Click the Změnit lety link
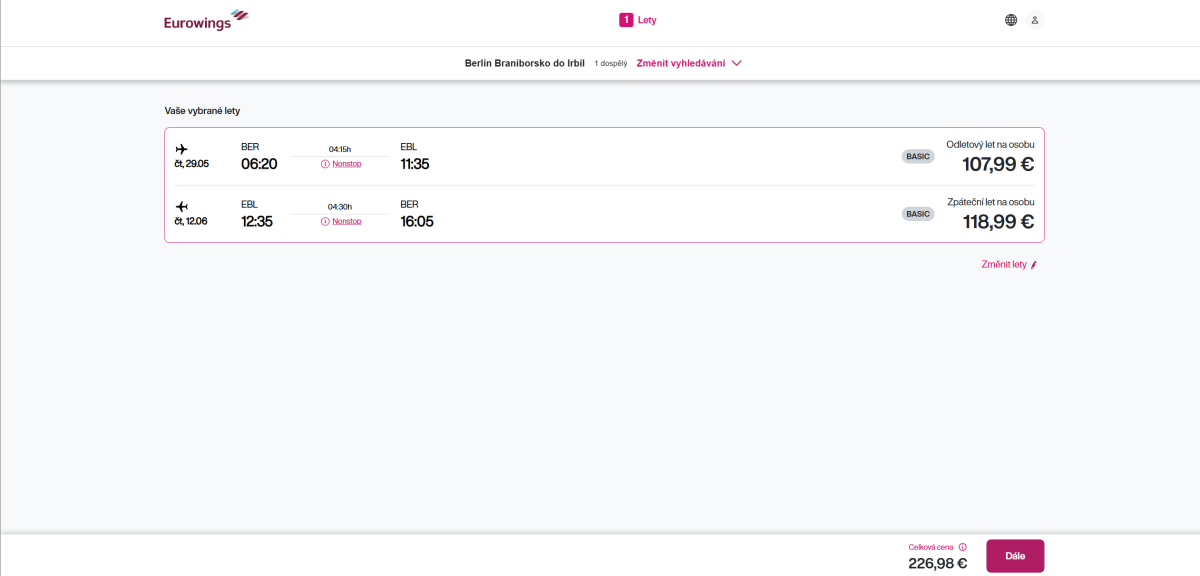Image resolution: width=1200 pixels, height=576 pixels. coord(1004,265)
